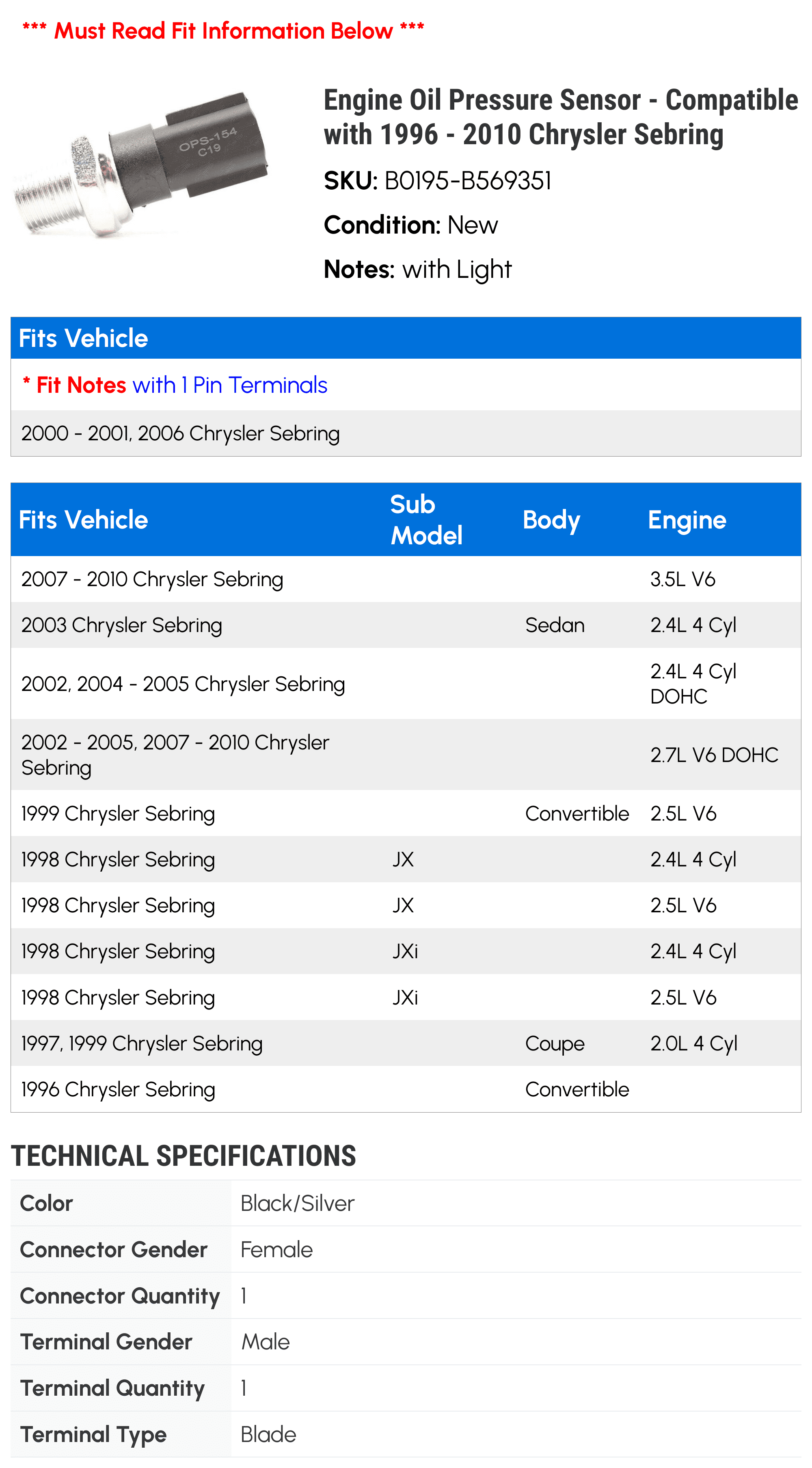Click the Technical Specifications heading
Screen dimensions: 812x1468
point(184,1156)
